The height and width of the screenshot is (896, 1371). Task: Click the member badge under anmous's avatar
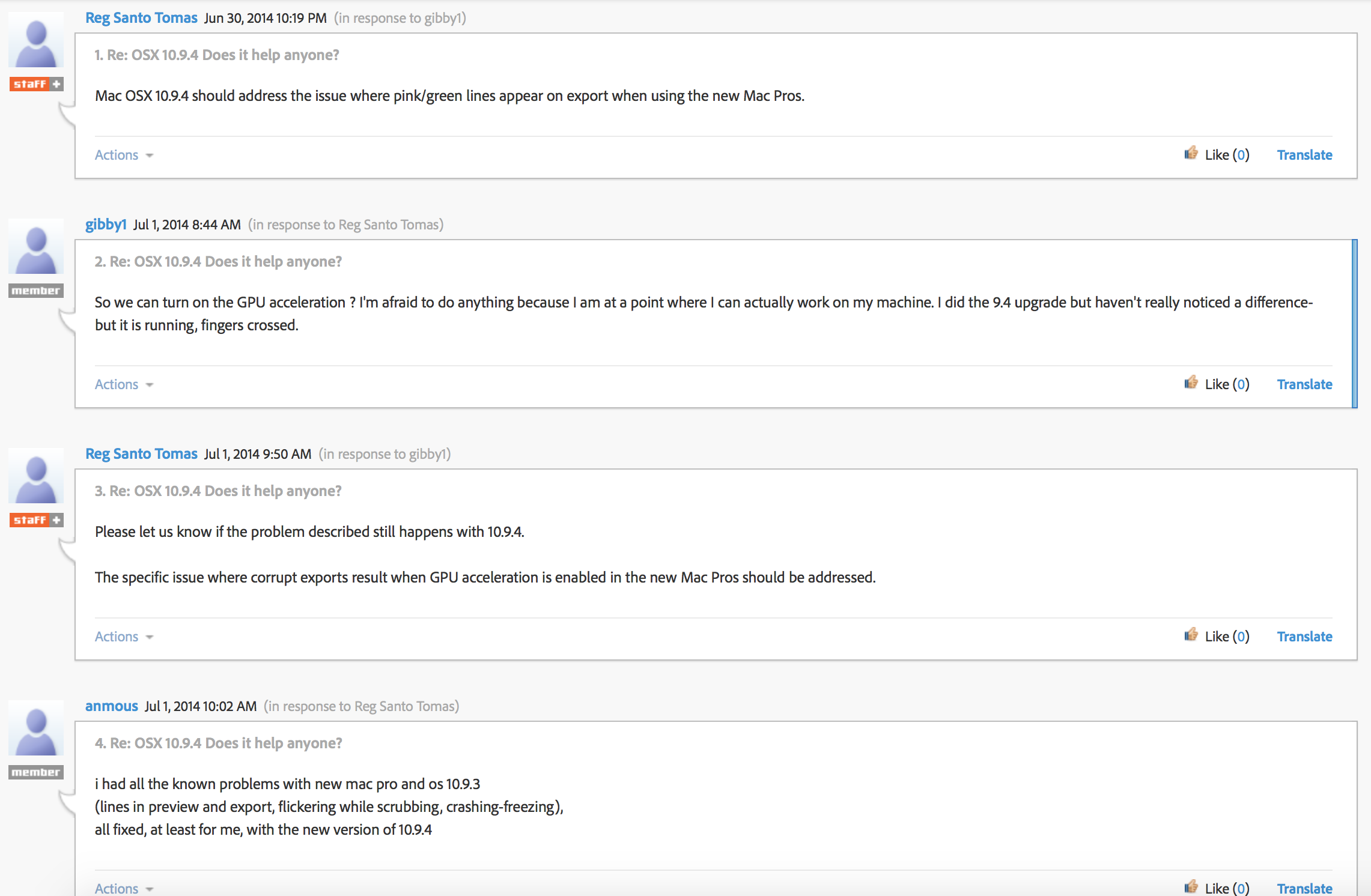(36, 772)
